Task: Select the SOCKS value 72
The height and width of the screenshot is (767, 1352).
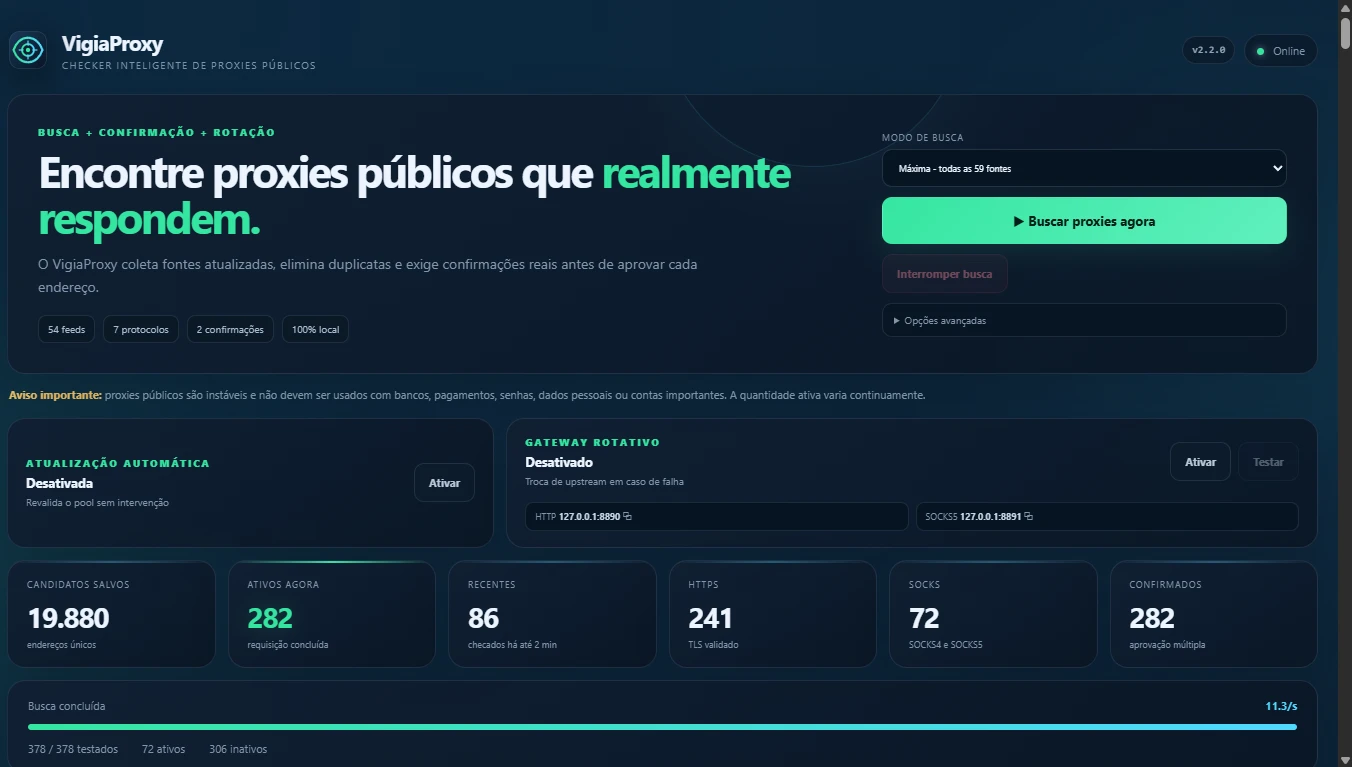Action: [924, 618]
